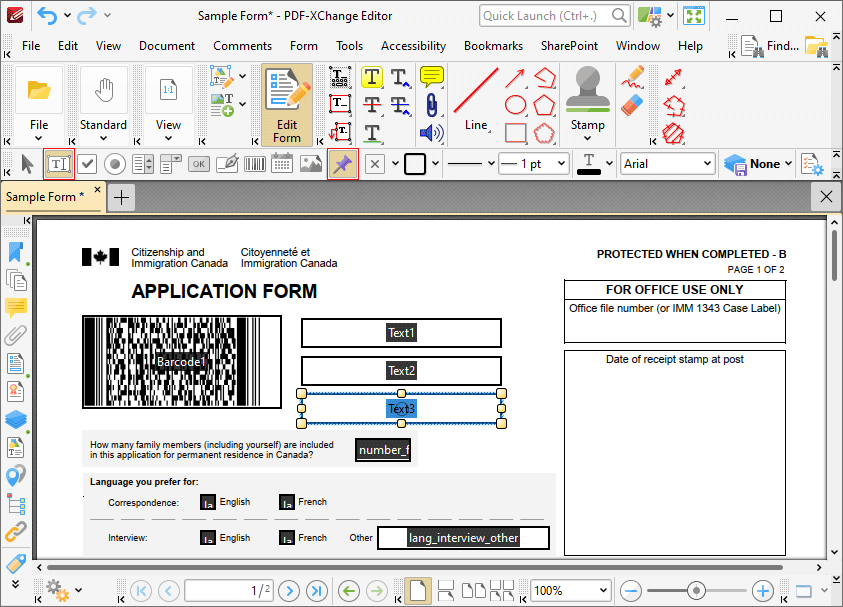This screenshot has height=607, width=843.
Task: Open the Links side panel
Action: tap(16, 532)
